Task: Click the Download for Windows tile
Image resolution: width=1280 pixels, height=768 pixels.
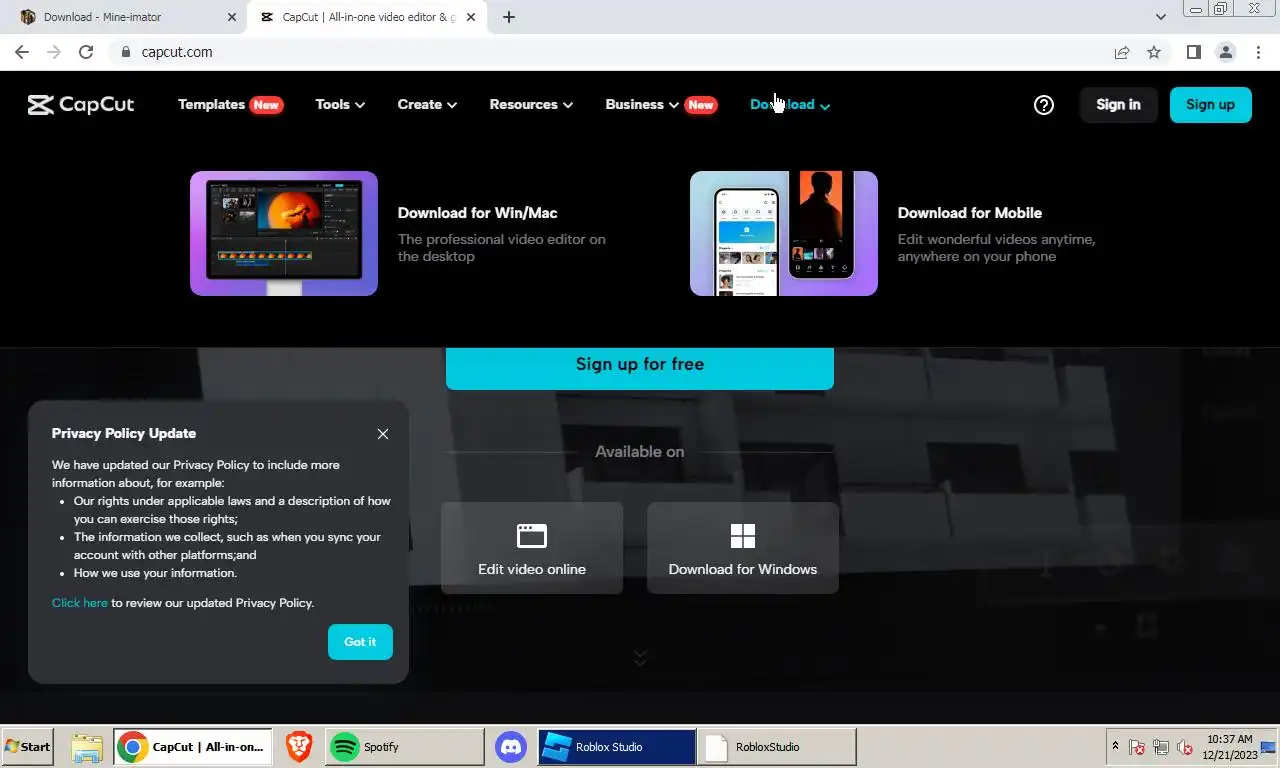Action: tap(743, 548)
